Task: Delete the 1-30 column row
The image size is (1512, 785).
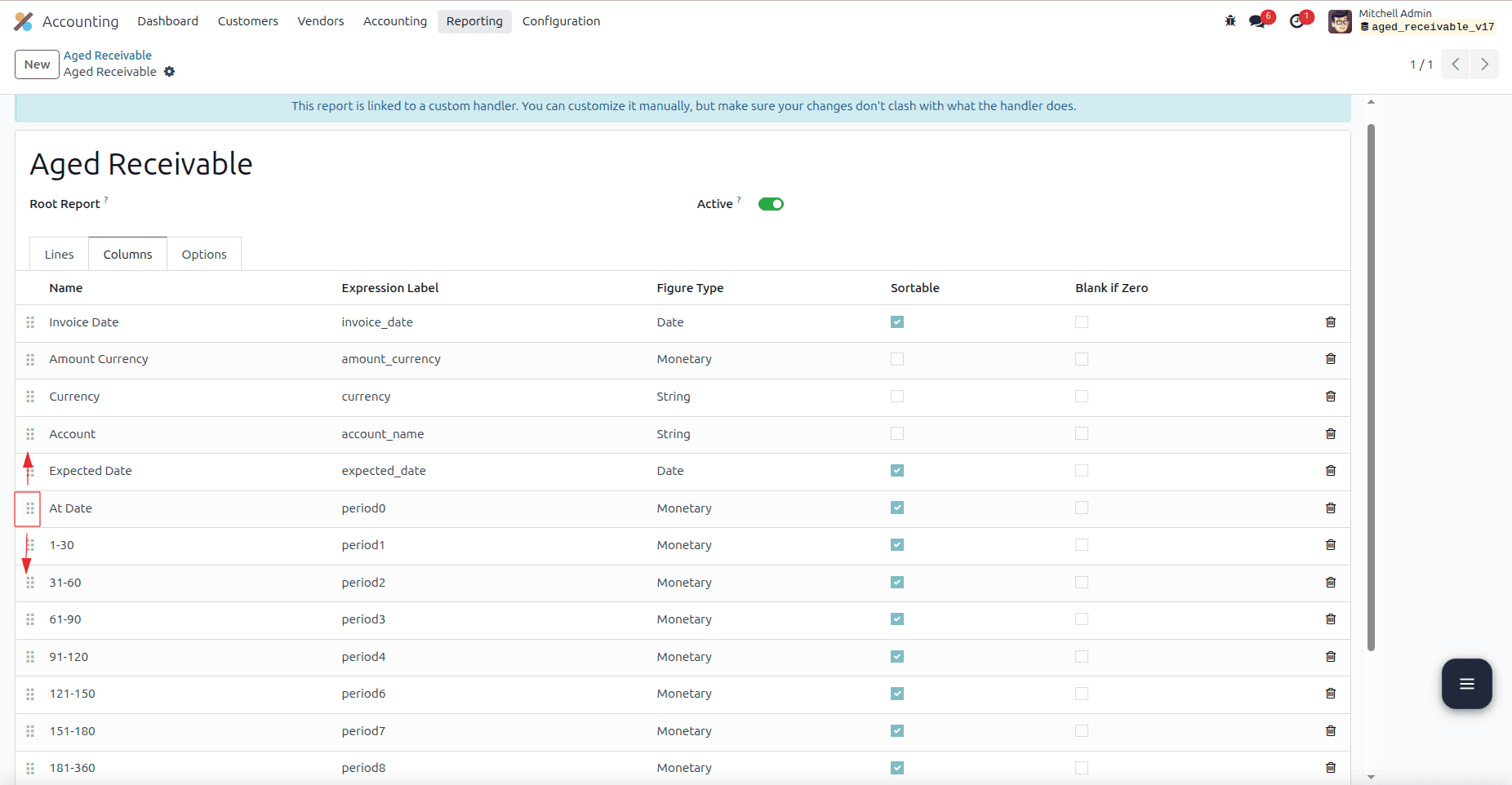Action: pos(1331,545)
